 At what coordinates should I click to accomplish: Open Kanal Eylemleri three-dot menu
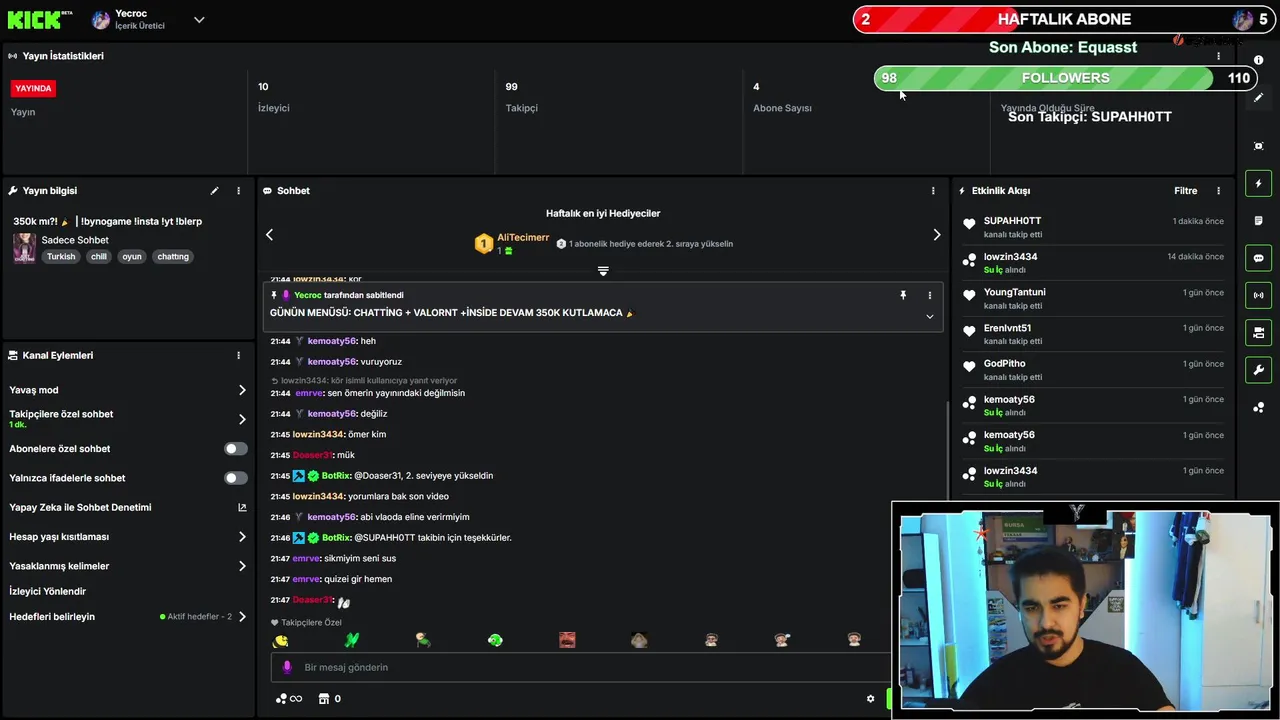[238, 356]
